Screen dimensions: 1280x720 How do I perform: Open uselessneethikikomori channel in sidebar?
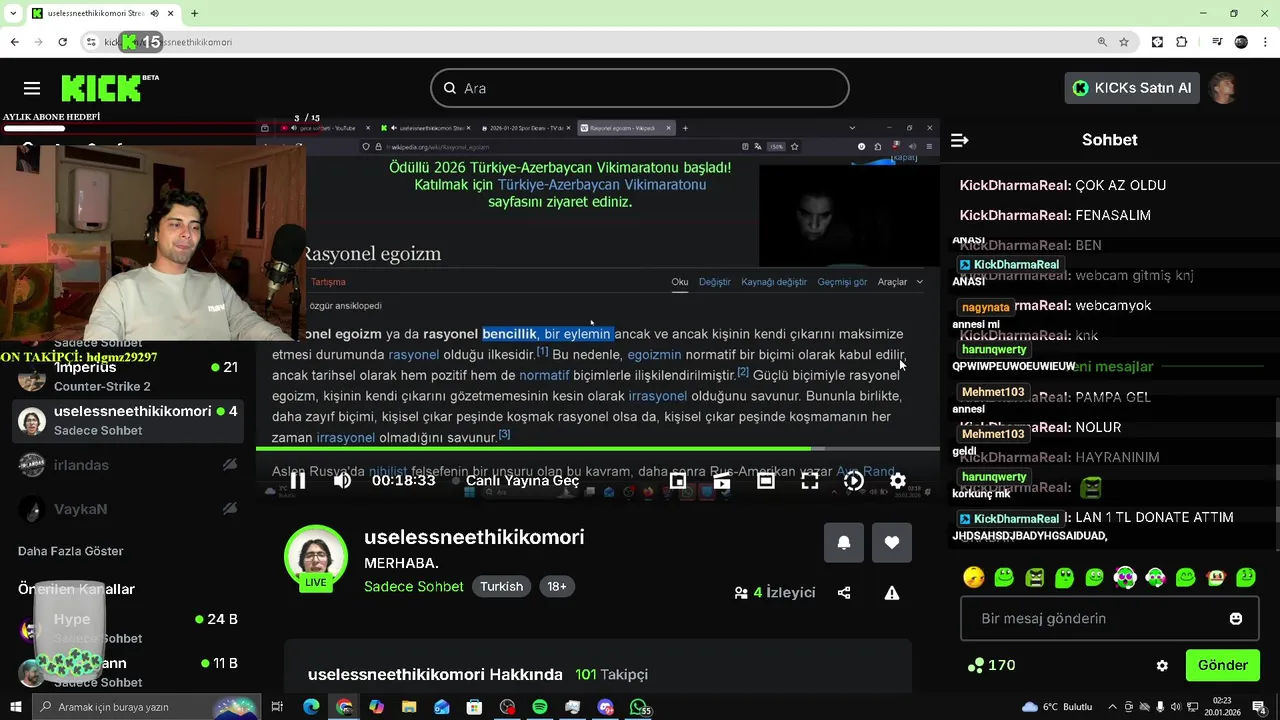pyautogui.click(x=128, y=420)
